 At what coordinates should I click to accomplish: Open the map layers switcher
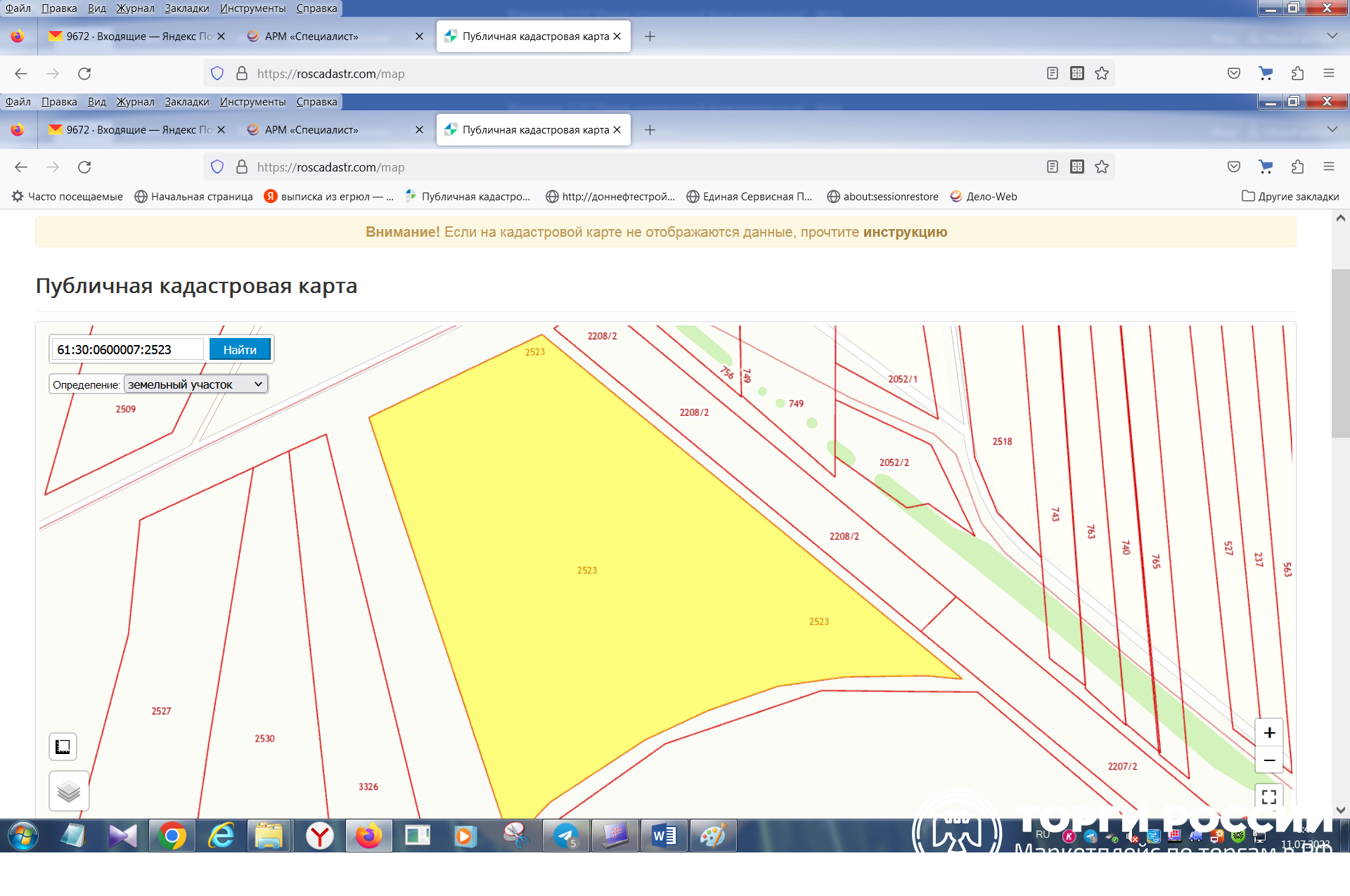pos(68,791)
